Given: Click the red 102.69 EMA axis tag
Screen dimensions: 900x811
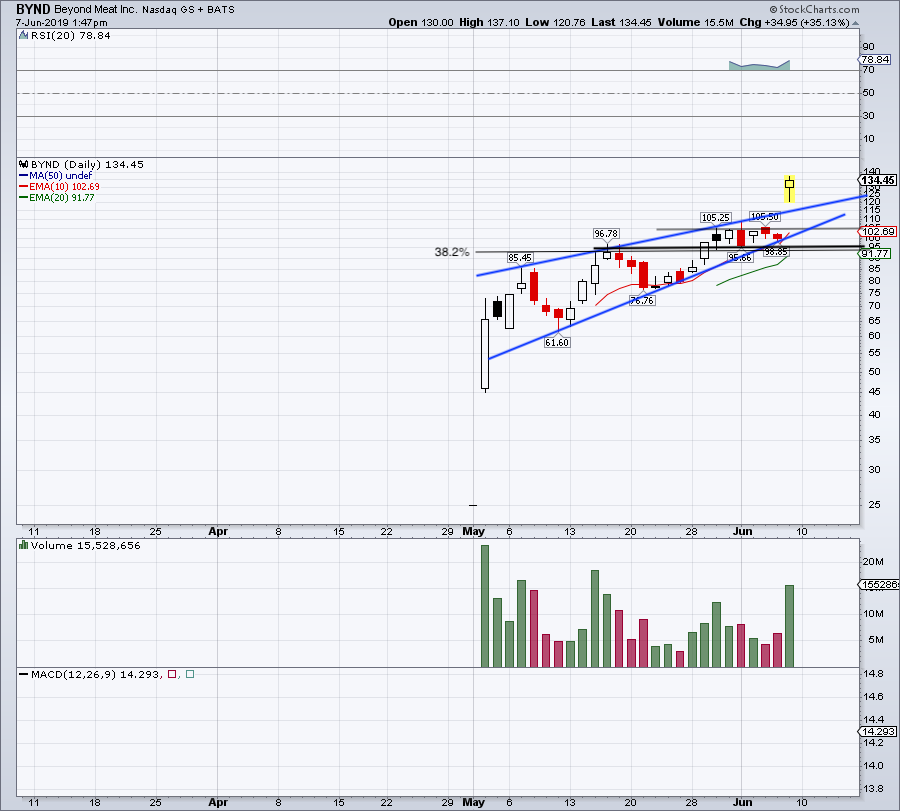Looking at the screenshot, I should (x=878, y=232).
